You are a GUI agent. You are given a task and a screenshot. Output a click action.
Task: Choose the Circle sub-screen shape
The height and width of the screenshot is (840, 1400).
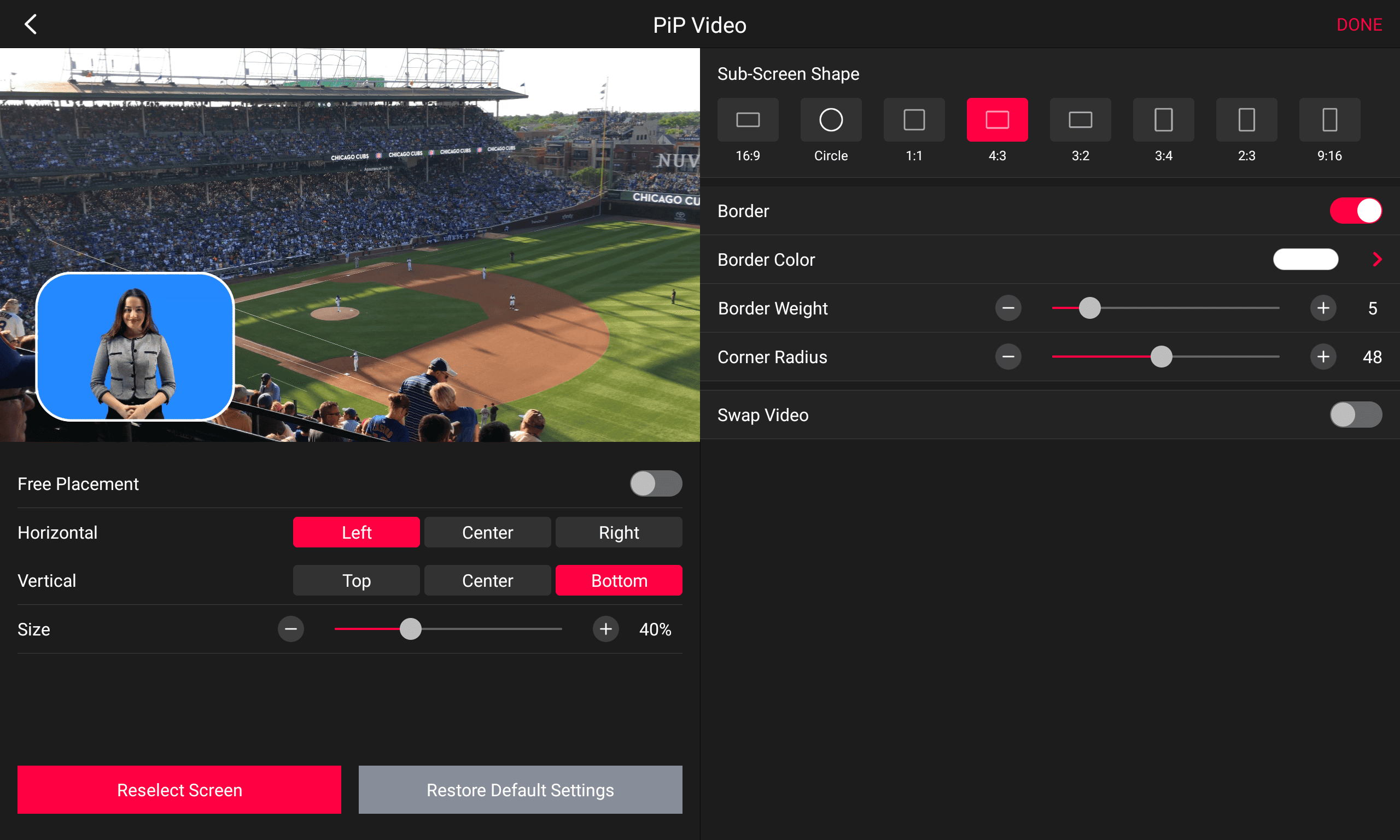[x=830, y=120]
